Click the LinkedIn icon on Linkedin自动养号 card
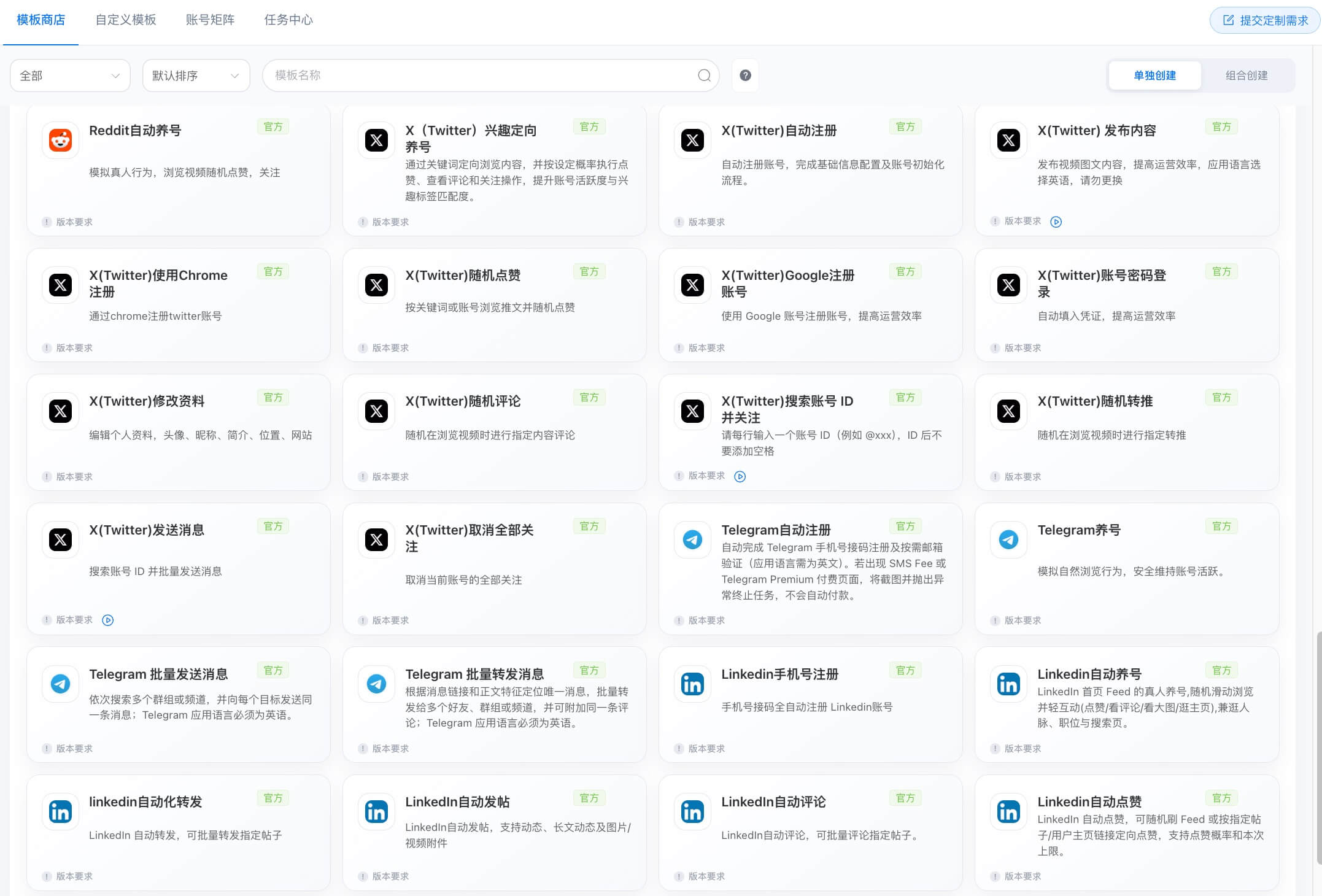 pyautogui.click(x=1008, y=684)
